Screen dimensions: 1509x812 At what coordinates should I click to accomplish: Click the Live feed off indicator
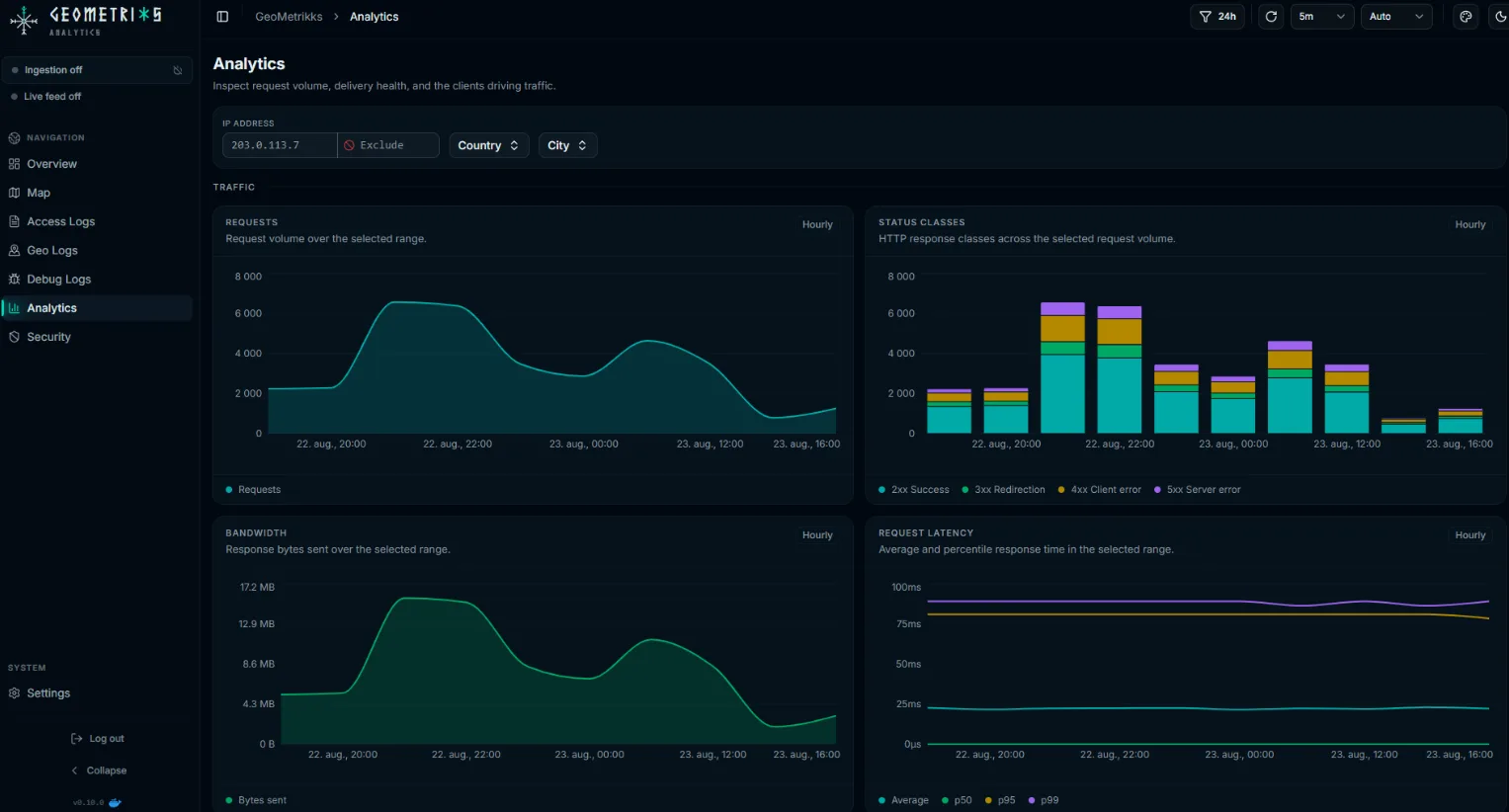(x=46, y=97)
